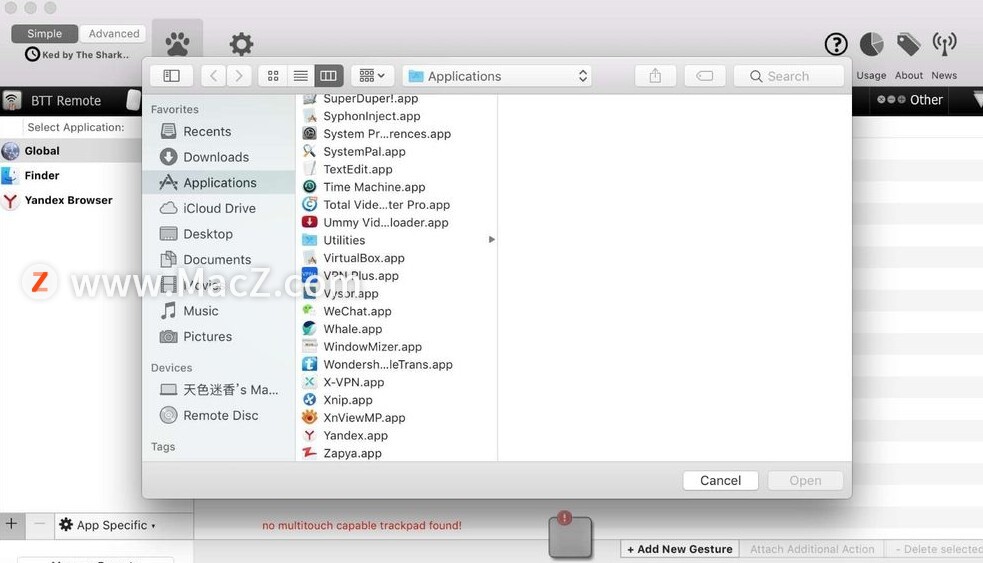Select Recents in the Favorites sidebar
This screenshot has width=983, height=563.
(218, 132)
